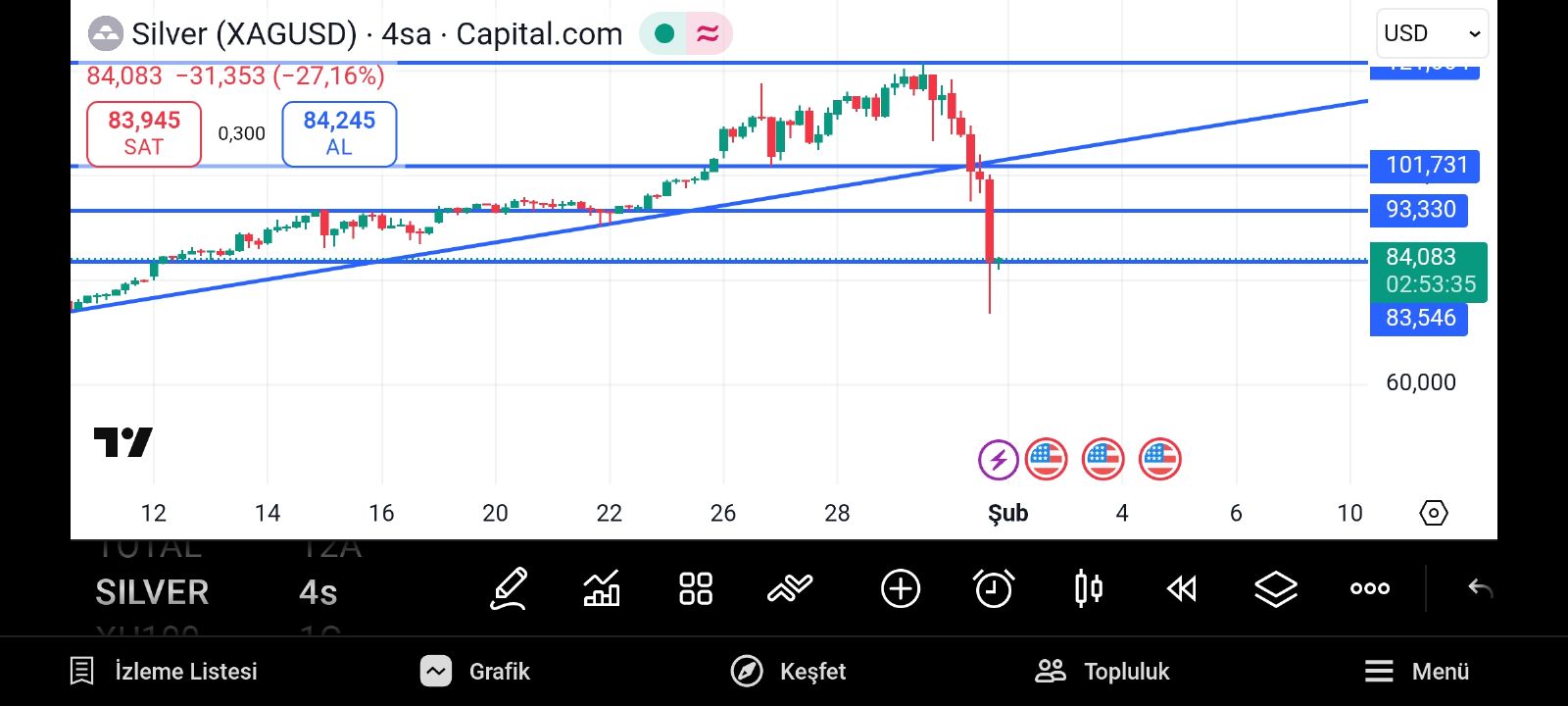The height and width of the screenshot is (706, 1568).
Task: Open the layers object tree icon
Action: point(1275,589)
